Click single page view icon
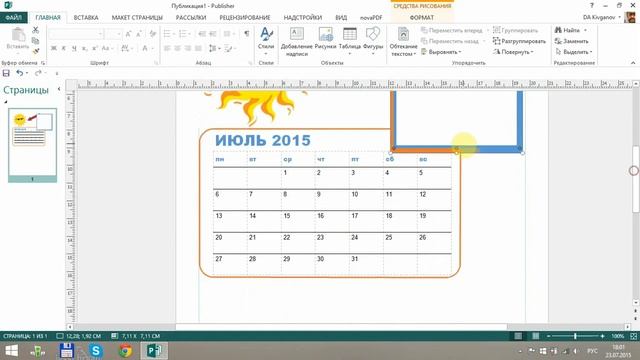 pos(518,336)
